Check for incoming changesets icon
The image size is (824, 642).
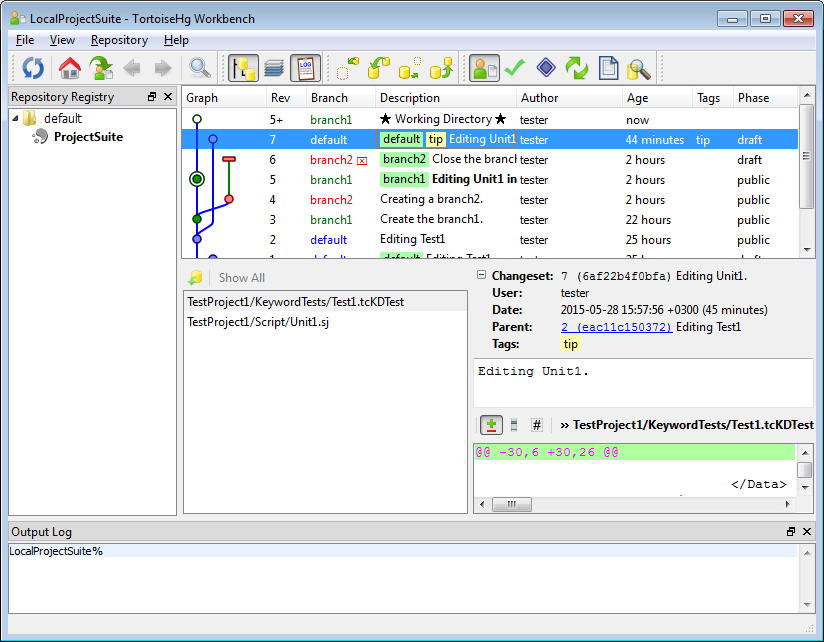click(347, 68)
